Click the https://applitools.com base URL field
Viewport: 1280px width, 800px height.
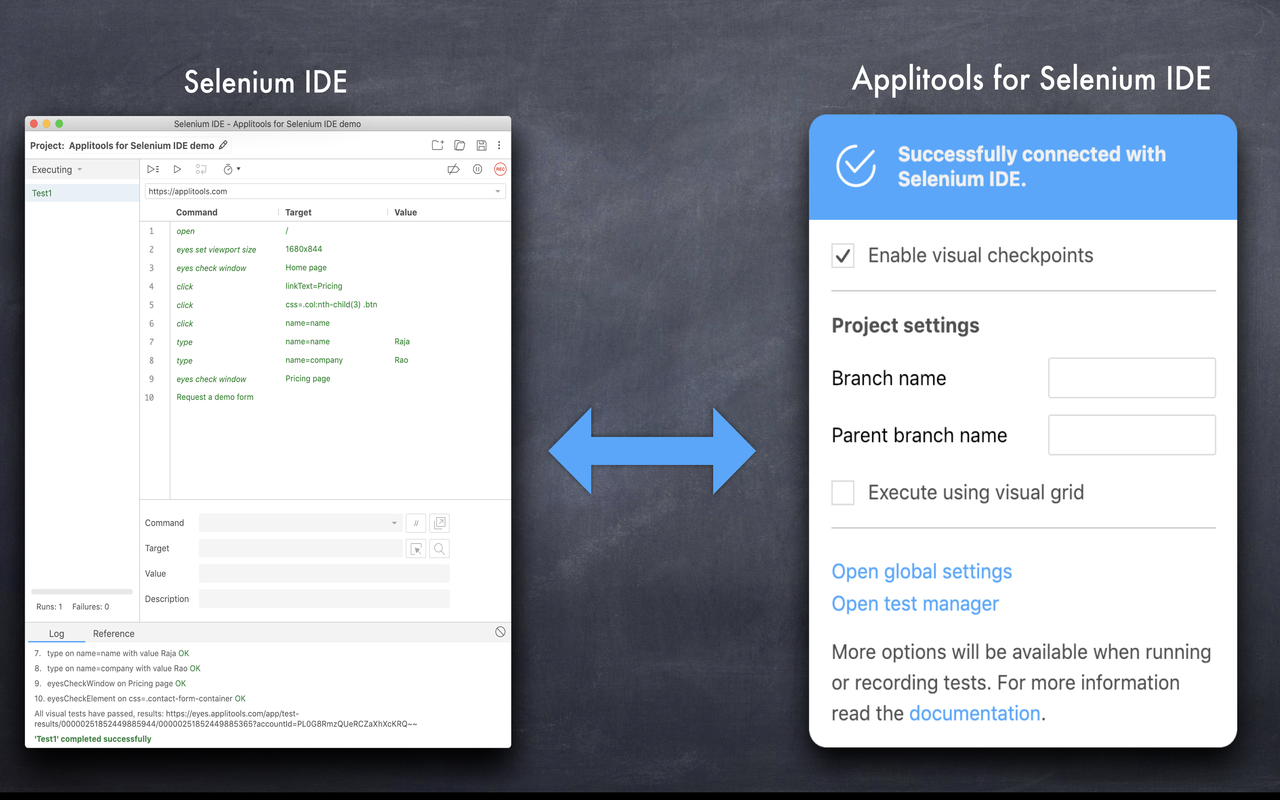(x=325, y=191)
